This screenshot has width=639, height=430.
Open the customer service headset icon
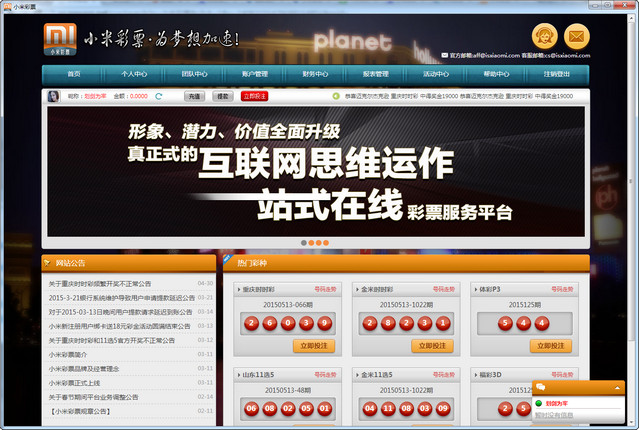click(544, 36)
